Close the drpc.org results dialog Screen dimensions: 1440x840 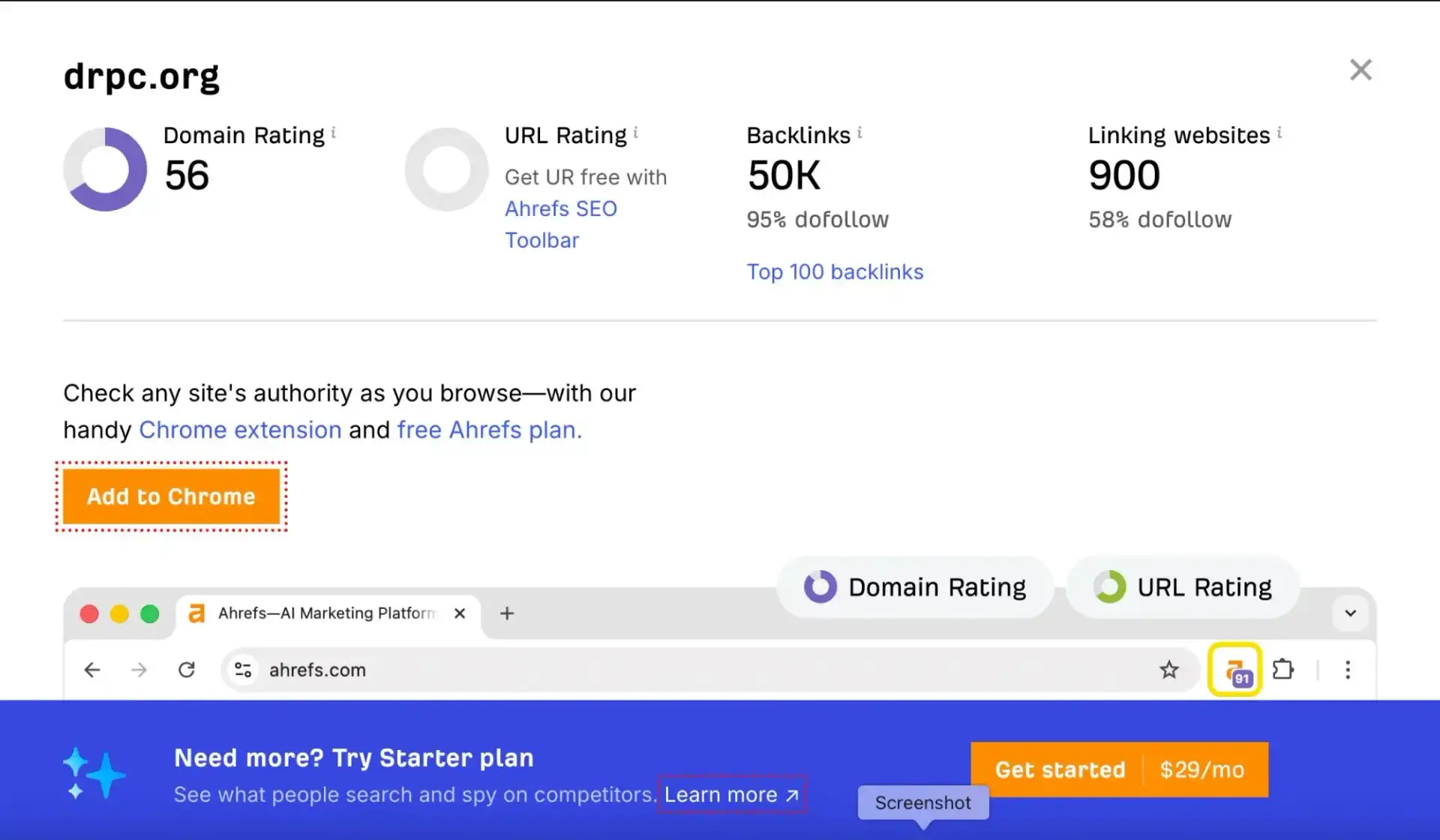pyautogui.click(x=1360, y=70)
